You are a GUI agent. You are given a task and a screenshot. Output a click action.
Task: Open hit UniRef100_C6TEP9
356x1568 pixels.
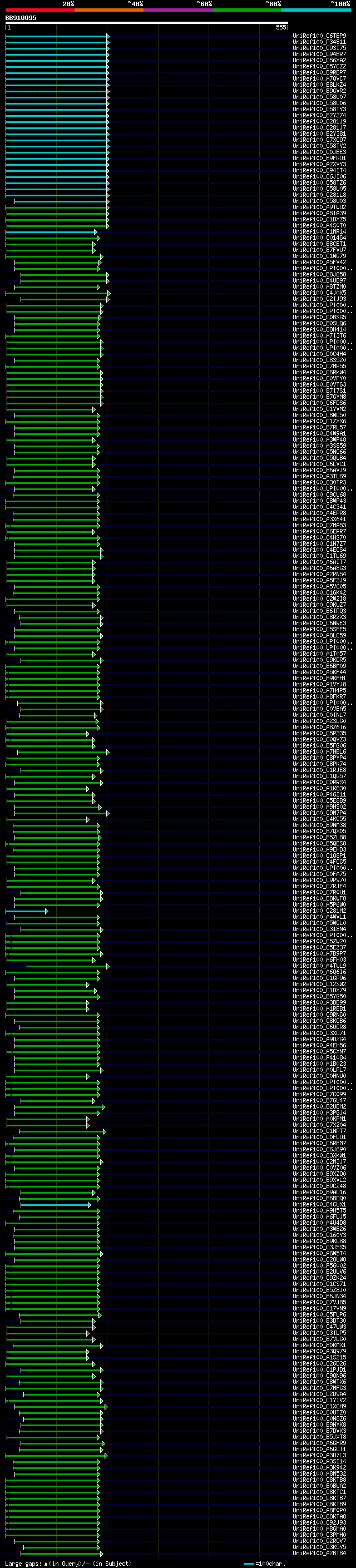[x=319, y=36]
